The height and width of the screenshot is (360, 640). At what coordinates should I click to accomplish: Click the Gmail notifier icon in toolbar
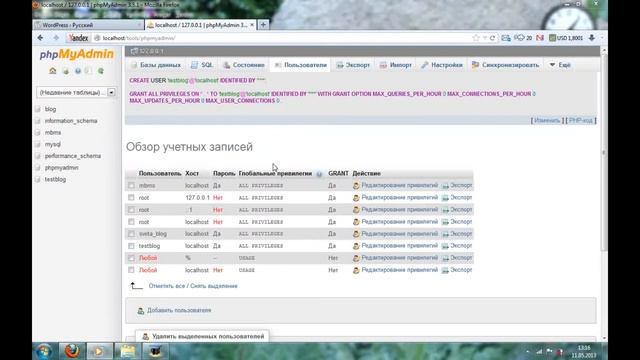click(540, 38)
